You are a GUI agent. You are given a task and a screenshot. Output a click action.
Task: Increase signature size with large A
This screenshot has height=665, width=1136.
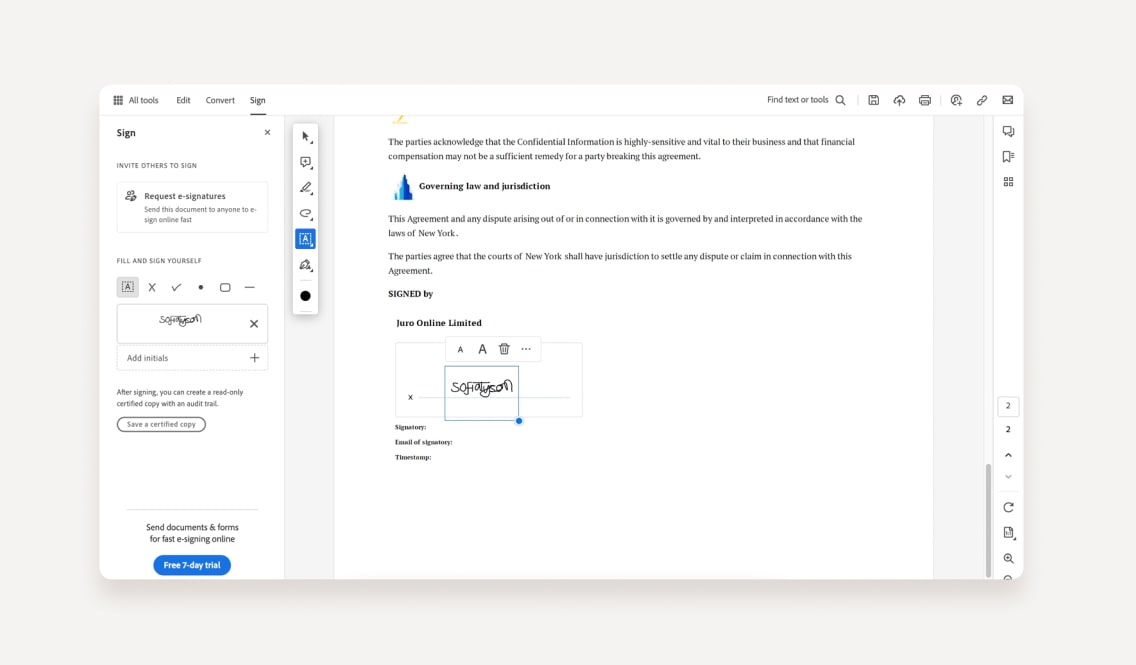click(x=483, y=349)
